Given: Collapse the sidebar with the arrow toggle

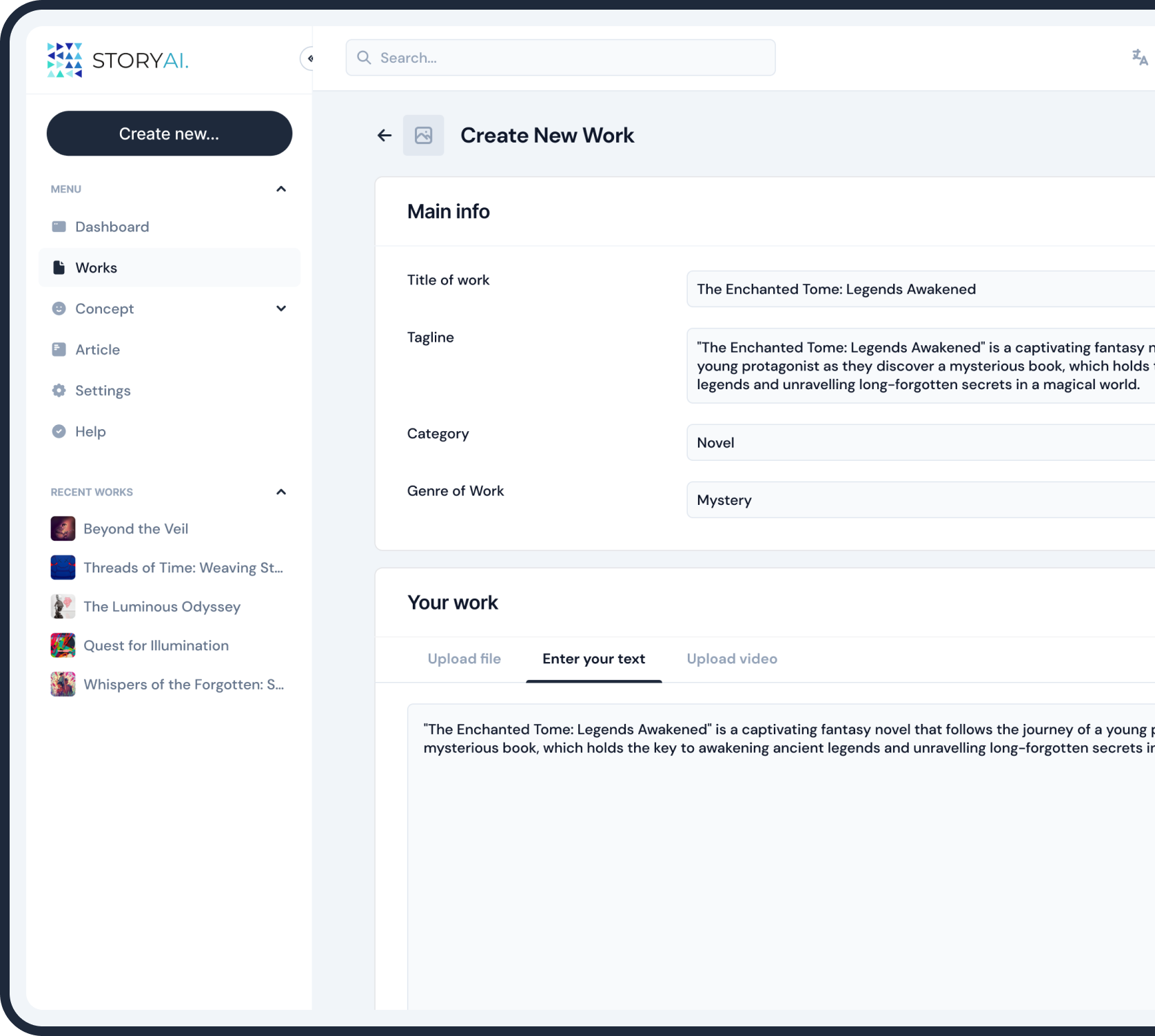Looking at the screenshot, I should click(x=308, y=59).
